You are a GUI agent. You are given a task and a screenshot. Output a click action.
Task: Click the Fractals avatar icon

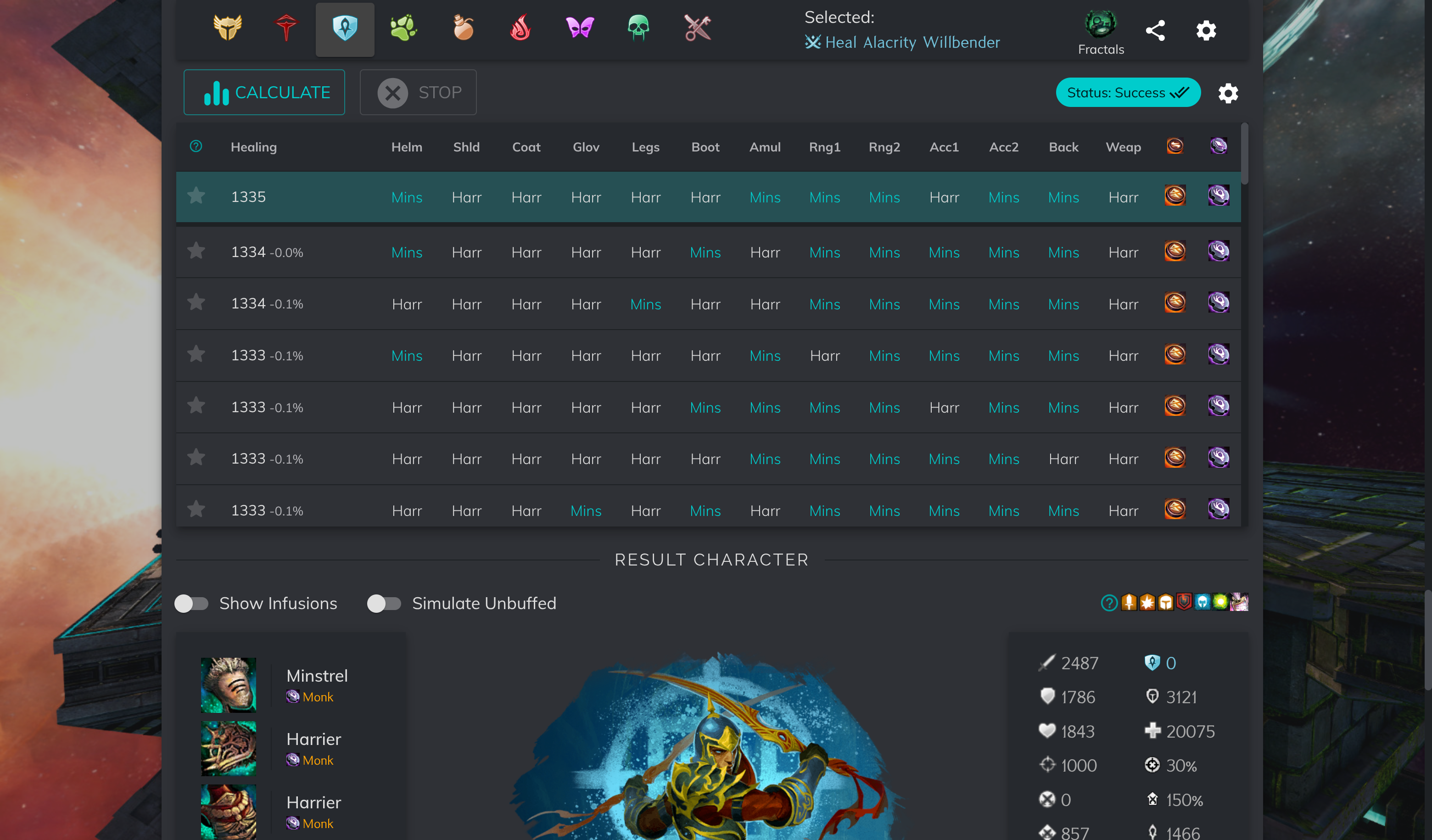coord(1100,24)
